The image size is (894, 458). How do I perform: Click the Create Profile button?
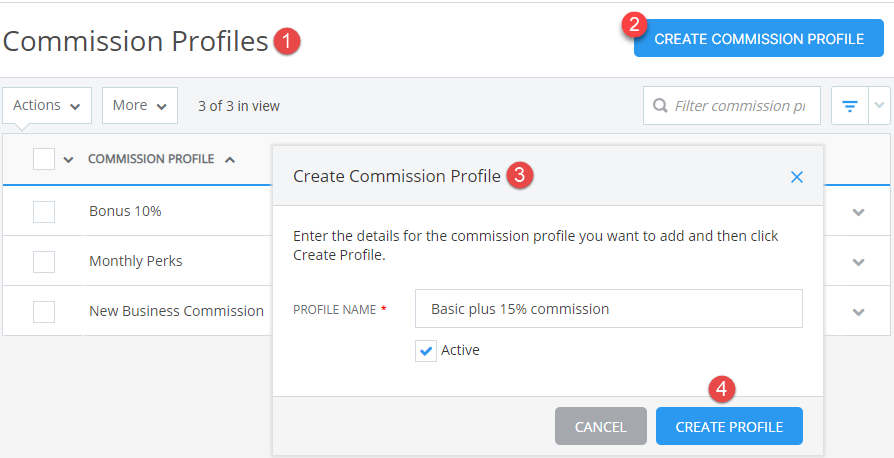729,427
